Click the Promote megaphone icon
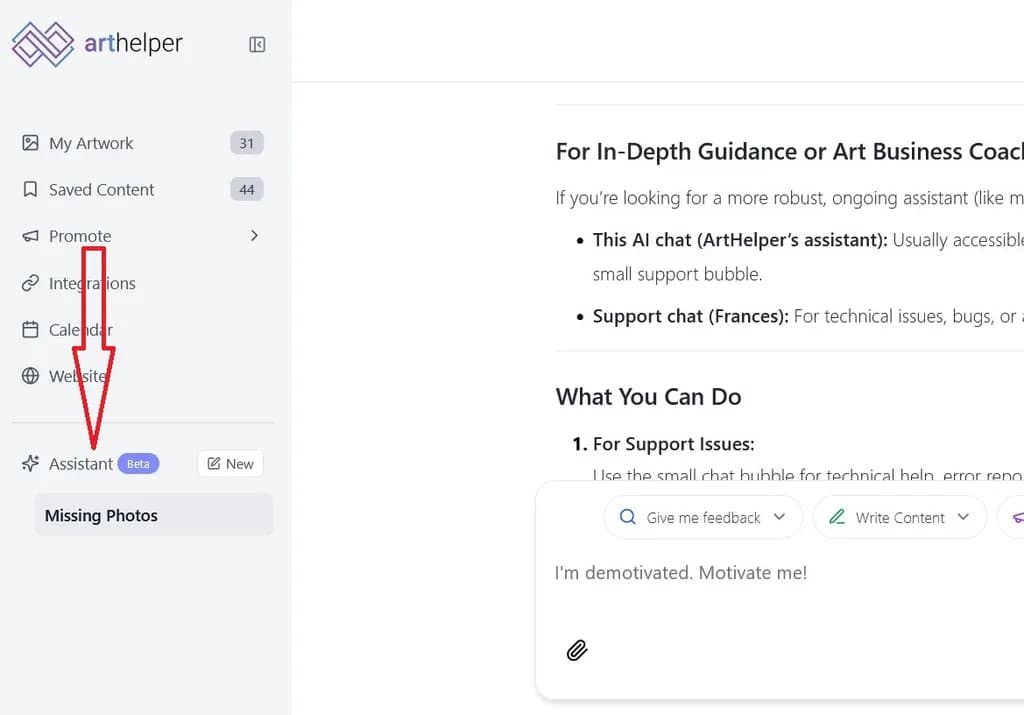The height and width of the screenshot is (715, 1024). (x=30, y=236)
